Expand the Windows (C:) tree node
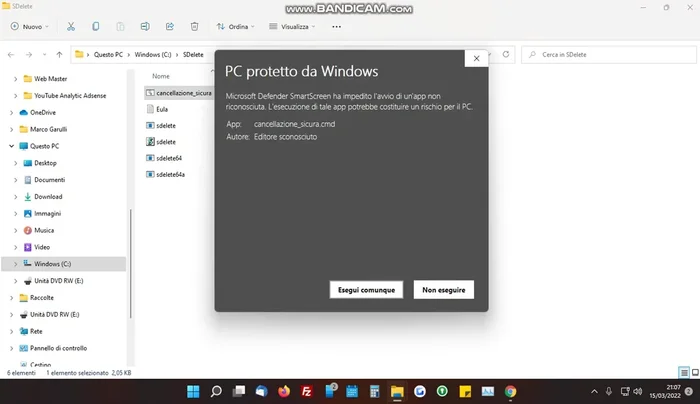The height and width of the screenshot is (404, 700). [16, 264]
